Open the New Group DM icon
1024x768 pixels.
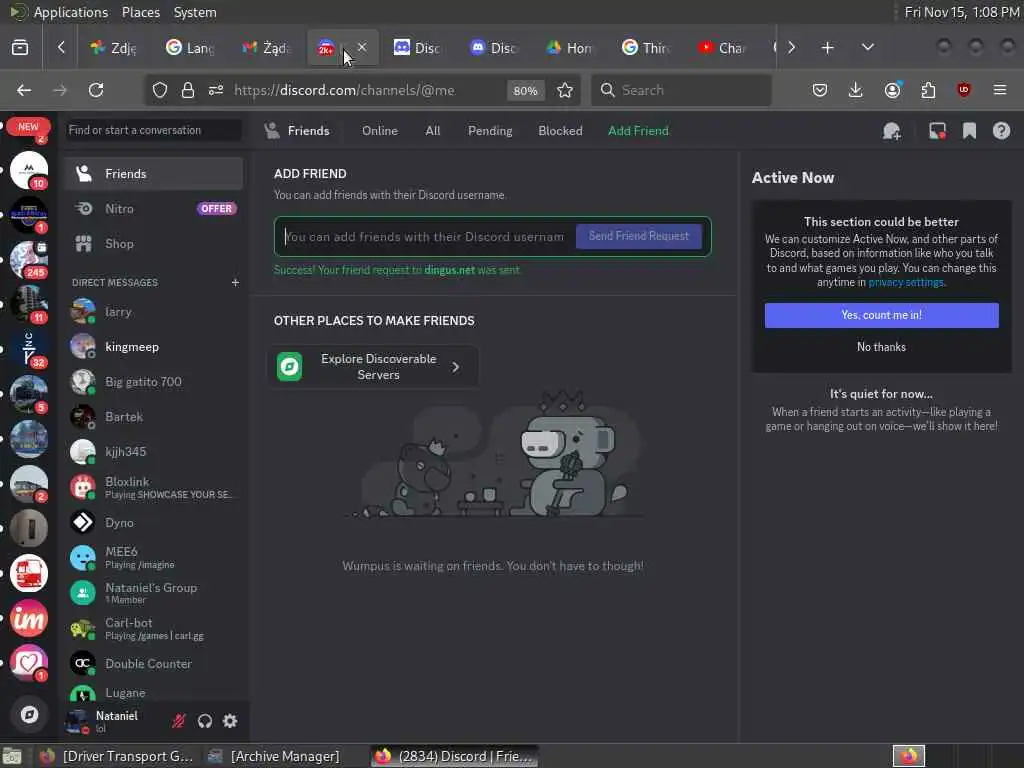coord(892,131)
